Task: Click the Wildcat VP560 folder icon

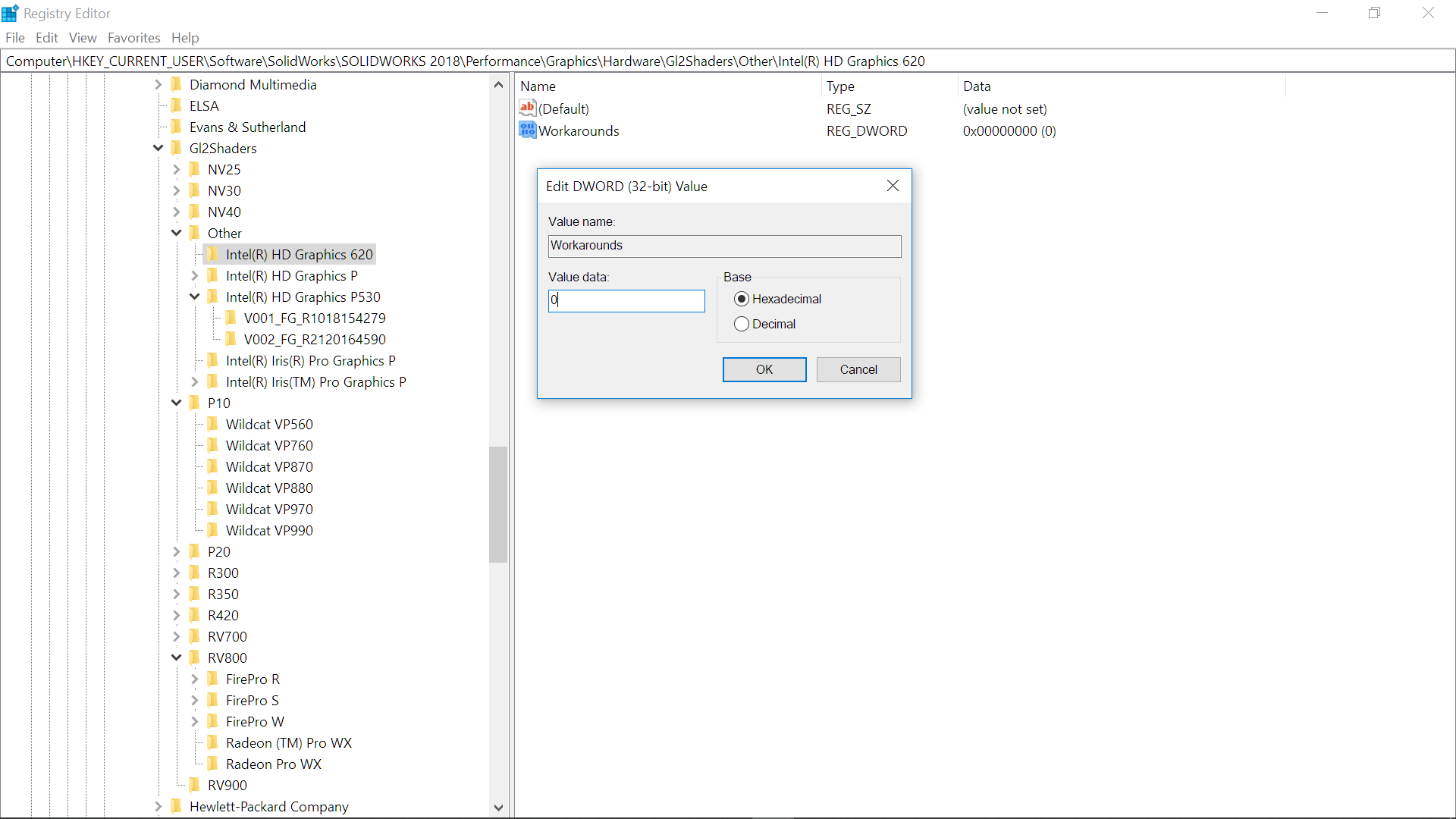Action: tap(213, 424)
